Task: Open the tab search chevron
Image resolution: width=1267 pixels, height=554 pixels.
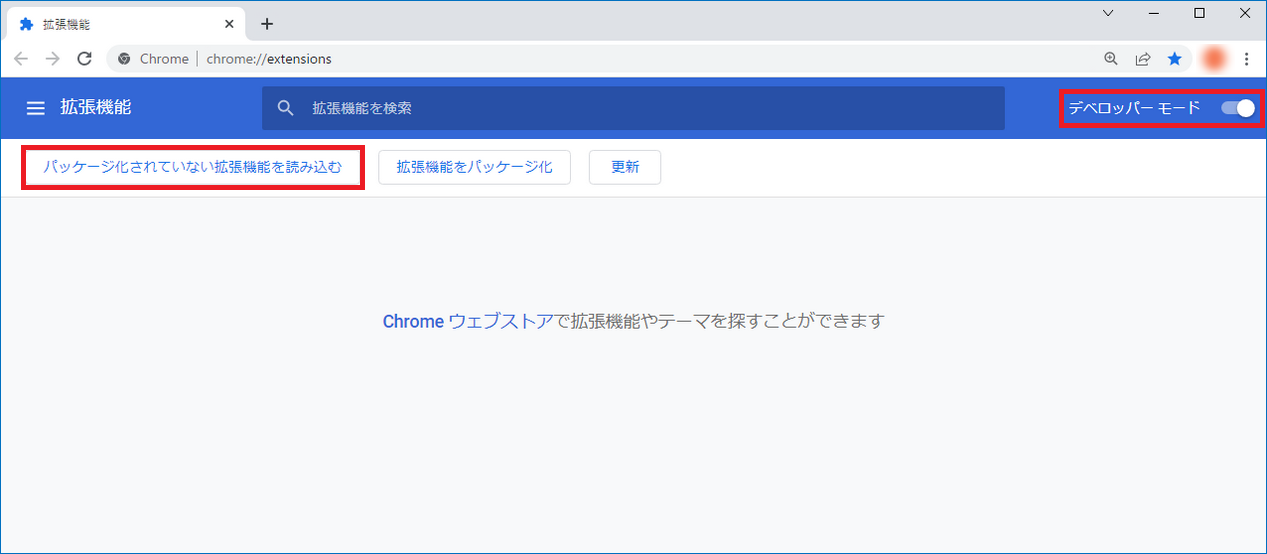Action: (1108, 13)
